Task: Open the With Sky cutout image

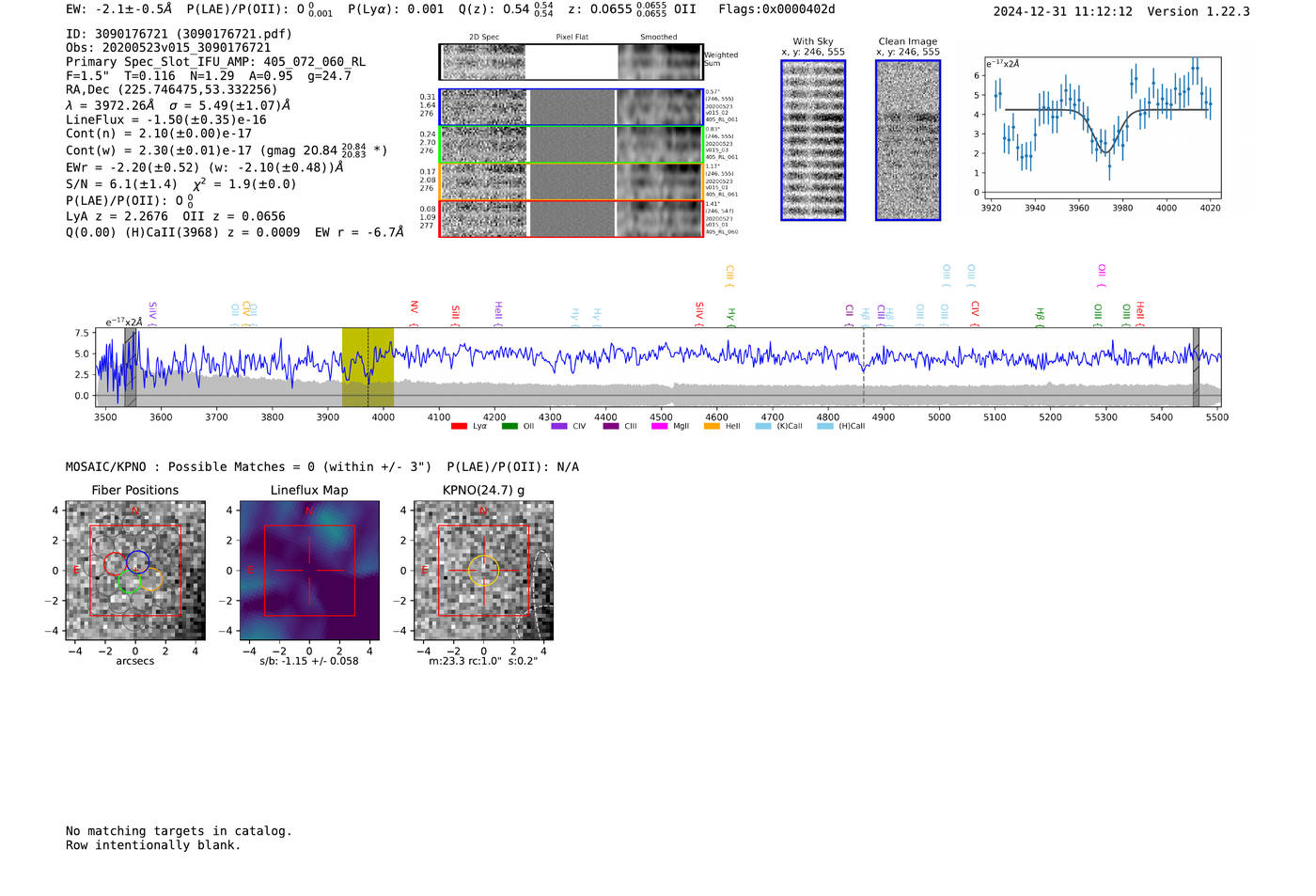Action: [x=813, y=140]
